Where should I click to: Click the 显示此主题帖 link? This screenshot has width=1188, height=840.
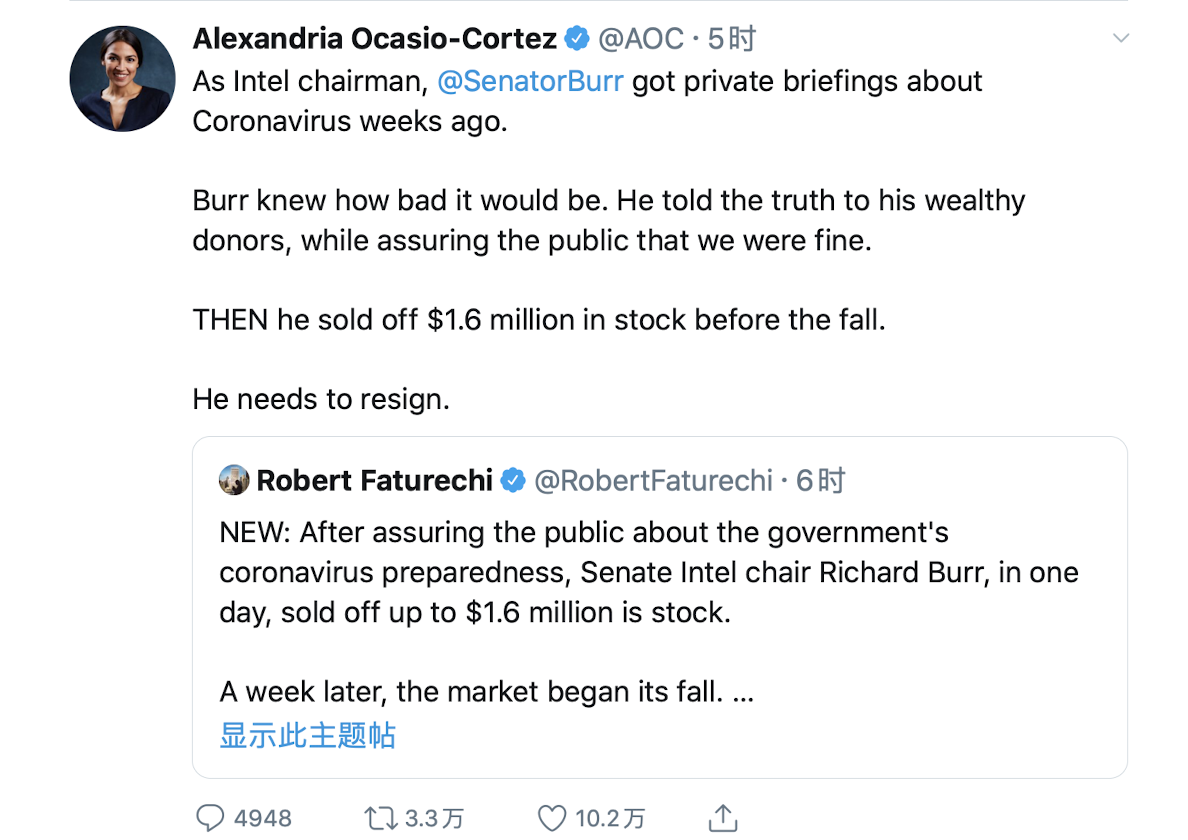[x=308, y=736]
